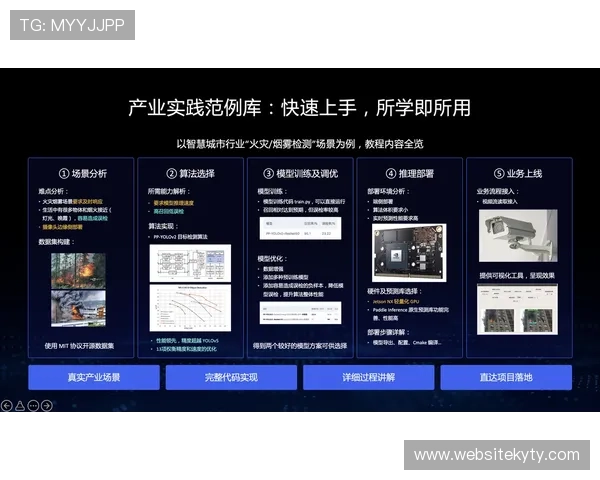The width and height of the screenshot is (600, 480).
Task: Select text 提供可视化工具，呈现效果
Action: 517,275
